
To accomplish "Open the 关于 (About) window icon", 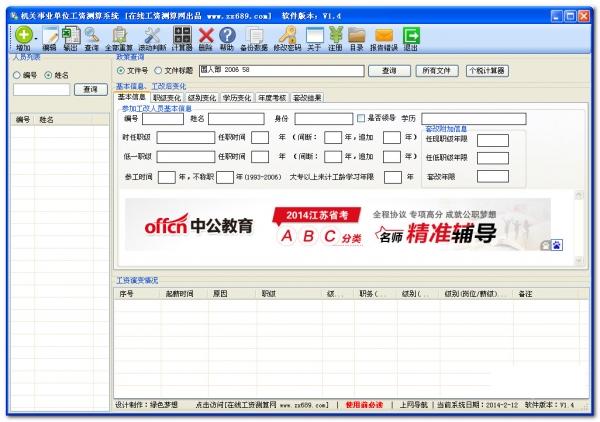I will tap(315, 35).
